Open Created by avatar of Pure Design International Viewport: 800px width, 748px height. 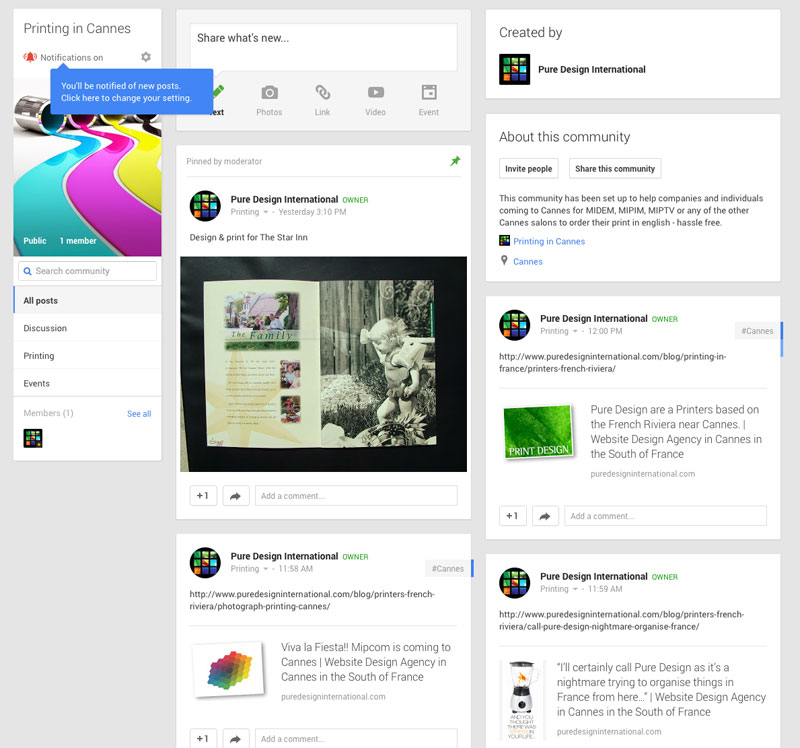click(x=515, y=69)
